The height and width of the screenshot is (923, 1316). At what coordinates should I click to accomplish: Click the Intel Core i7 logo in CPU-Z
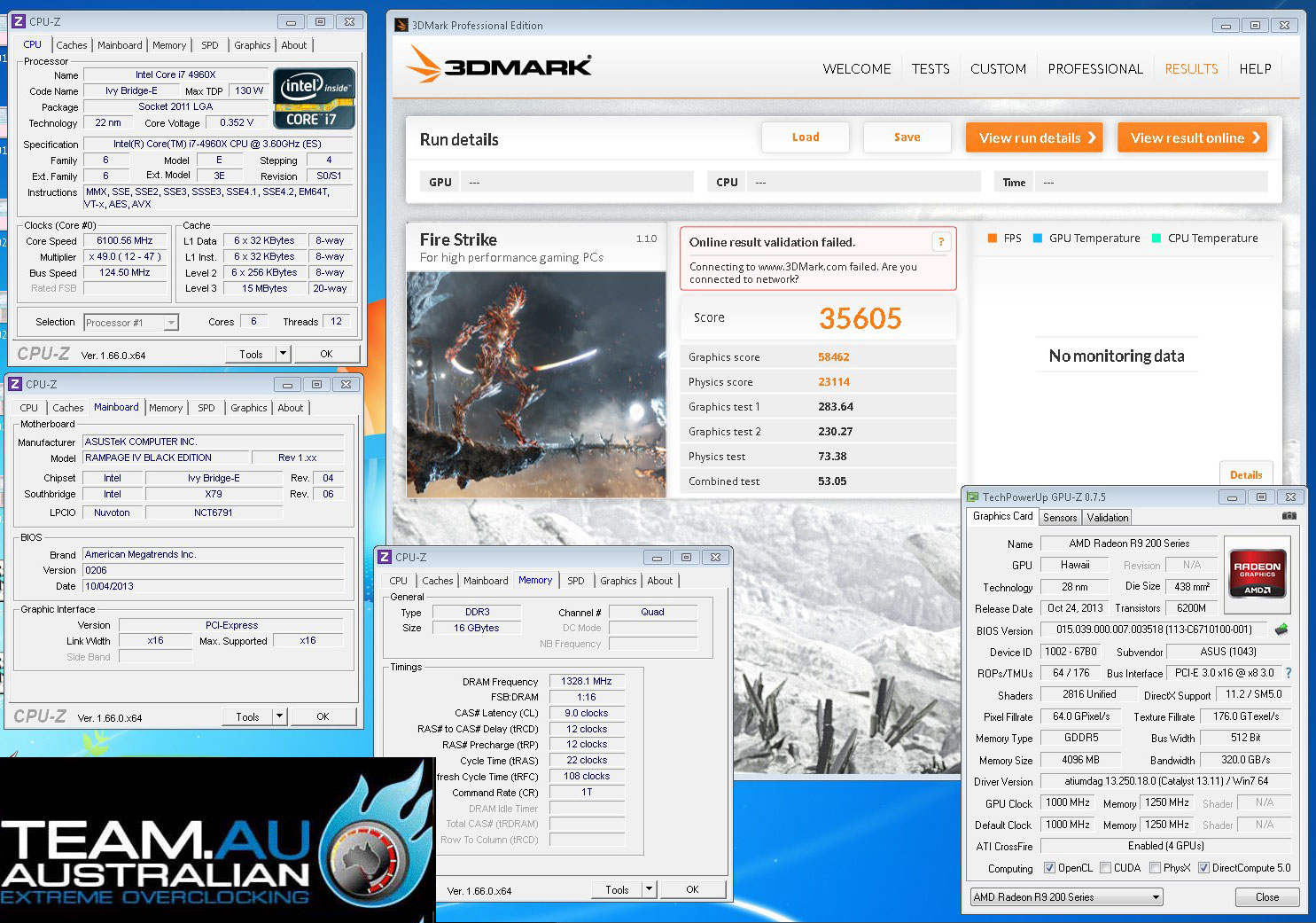click(315, 98)
